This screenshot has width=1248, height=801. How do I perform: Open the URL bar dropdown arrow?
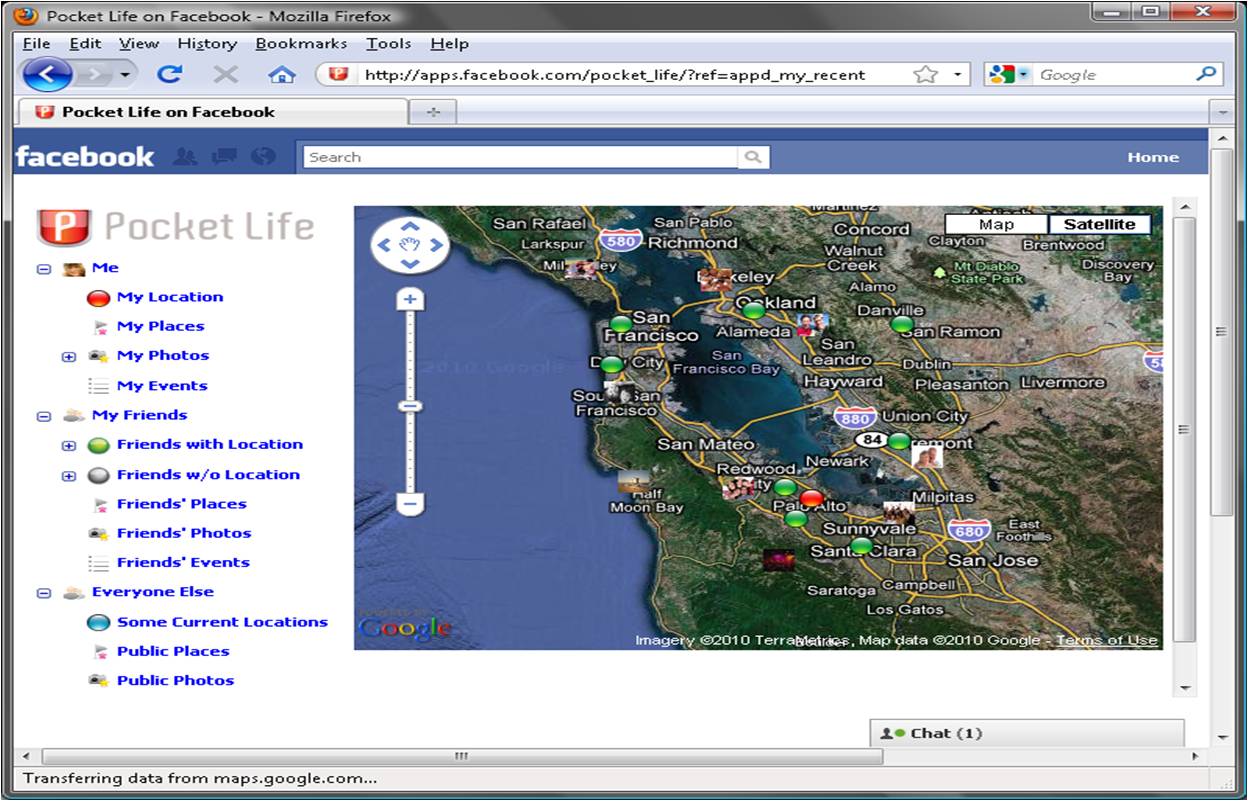point(957,75)
